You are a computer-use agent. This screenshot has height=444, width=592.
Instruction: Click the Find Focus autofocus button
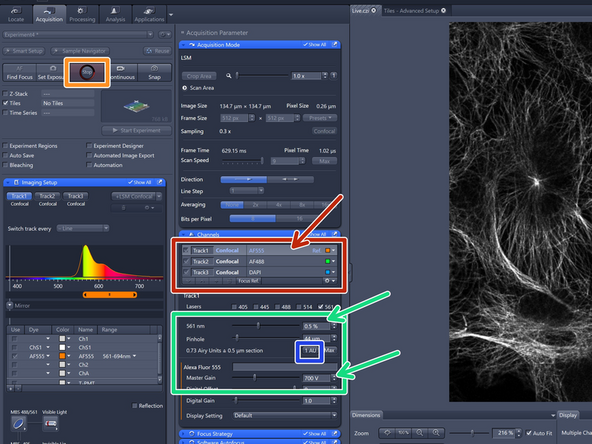point(20,72)
